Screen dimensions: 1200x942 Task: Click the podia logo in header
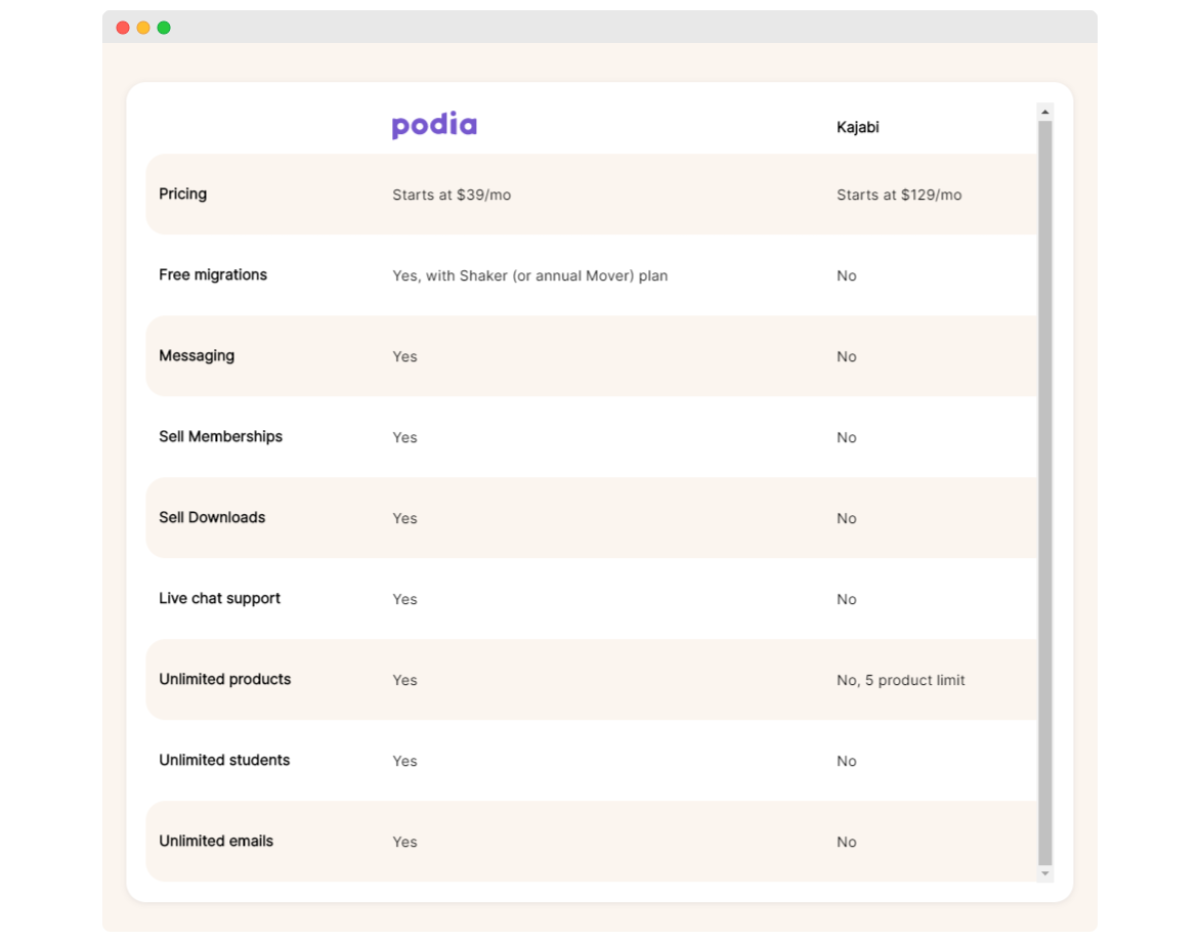434,126
